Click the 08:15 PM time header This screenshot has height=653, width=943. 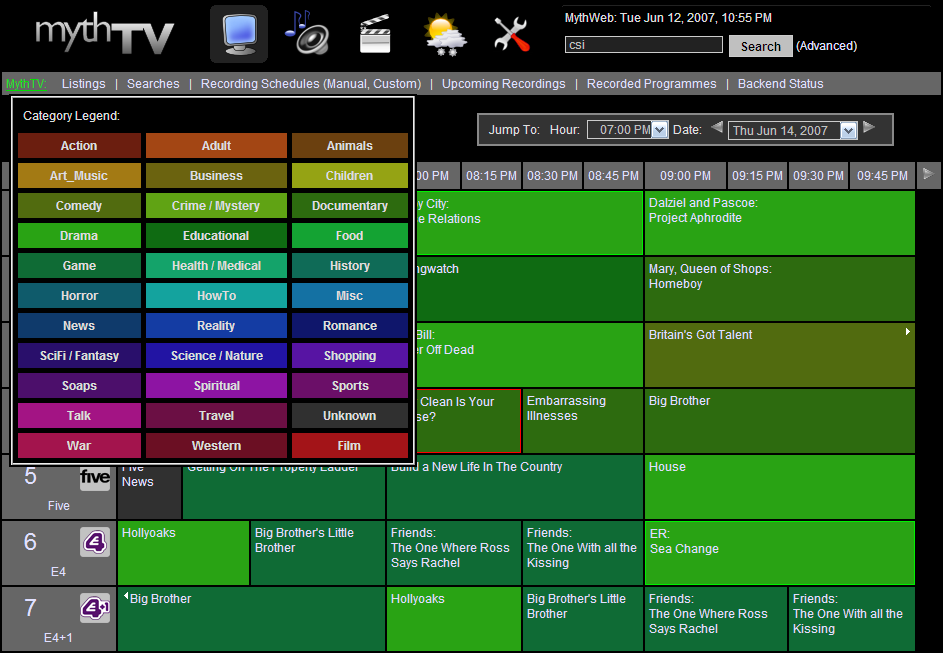(x=491, y=176)
